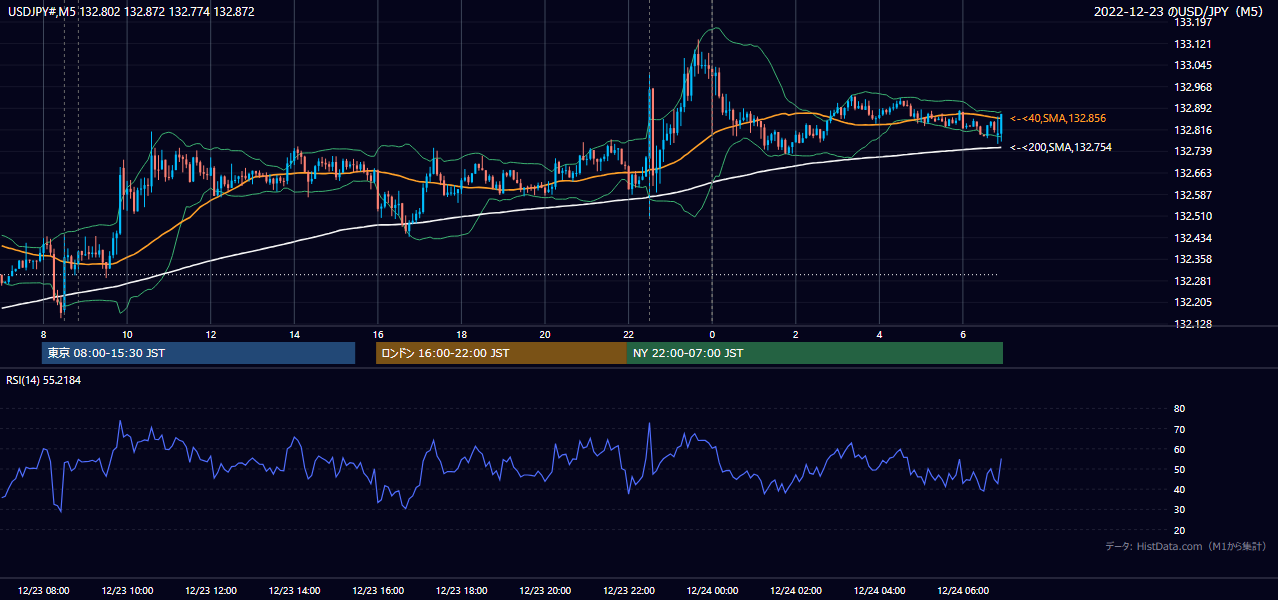Click the bottom date label 12/23 18:00

[461, 591]
